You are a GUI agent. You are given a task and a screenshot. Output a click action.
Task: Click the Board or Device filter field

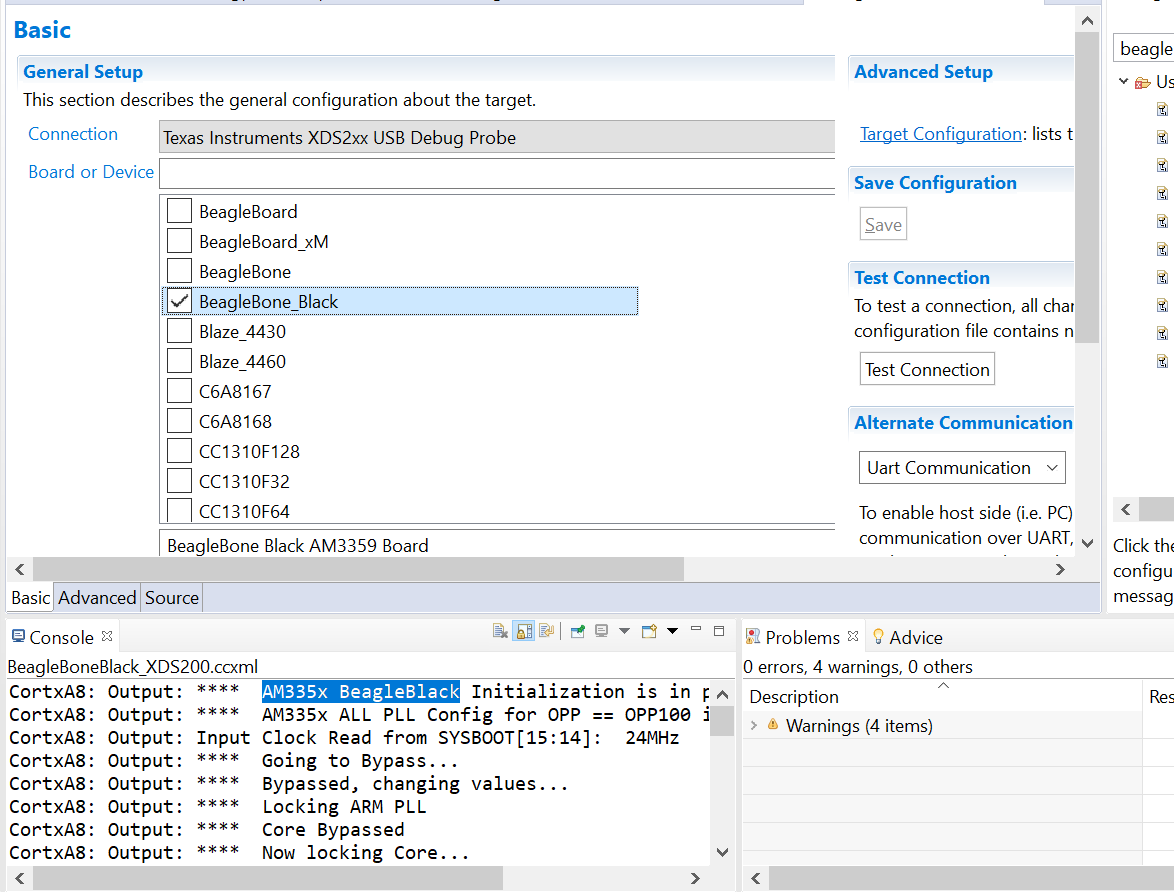[x=497, y=174]
